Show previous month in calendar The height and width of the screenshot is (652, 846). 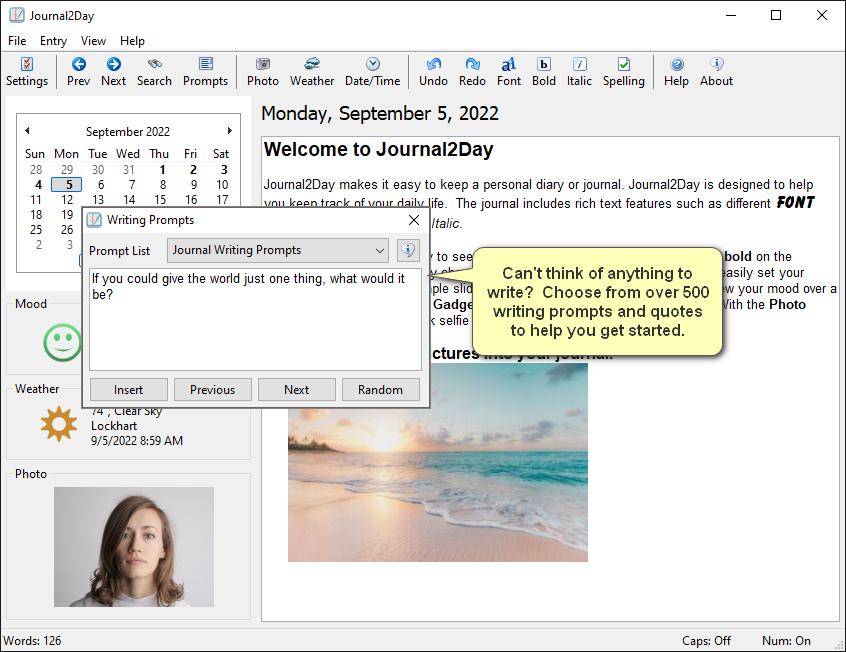click(27, 131)
